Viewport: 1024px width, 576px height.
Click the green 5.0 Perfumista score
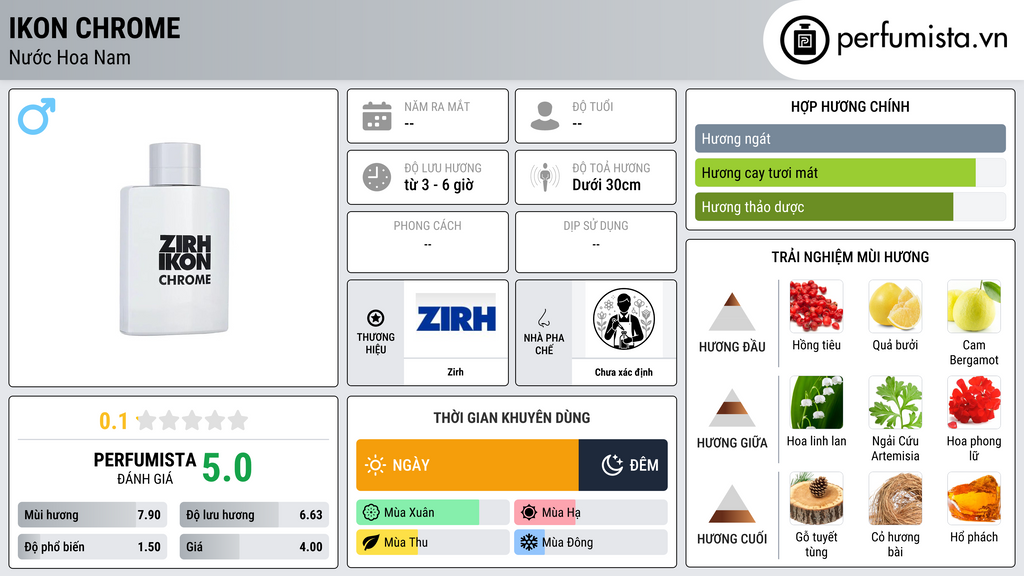pos(227,468)
